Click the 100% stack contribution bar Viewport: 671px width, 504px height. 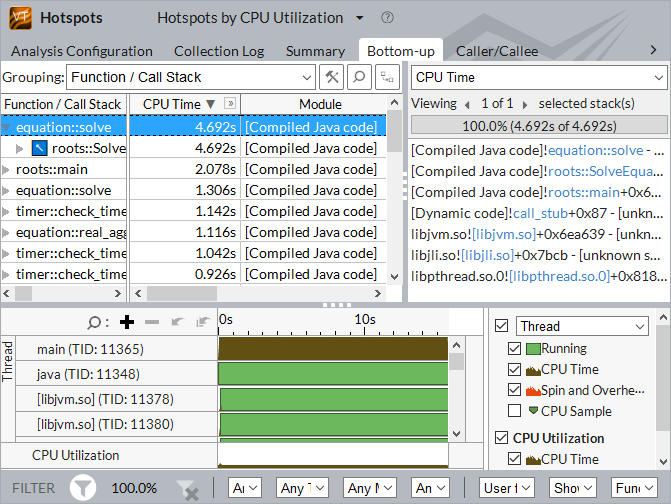[539, 124]
